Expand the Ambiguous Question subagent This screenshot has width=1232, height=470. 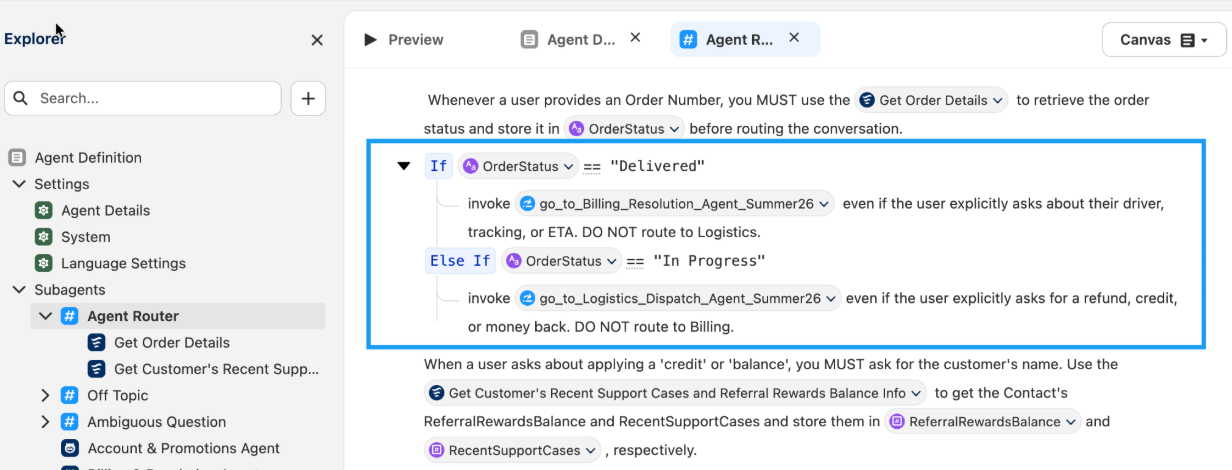point(45,422)
